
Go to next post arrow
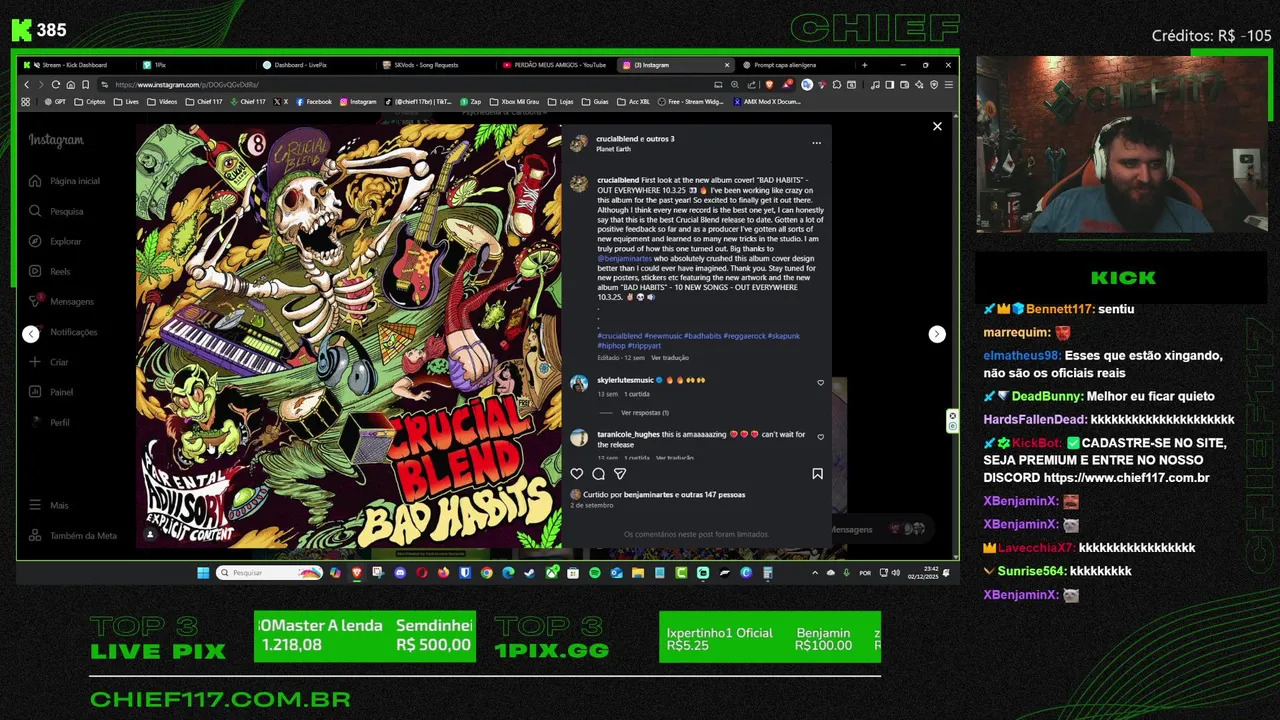937,334
